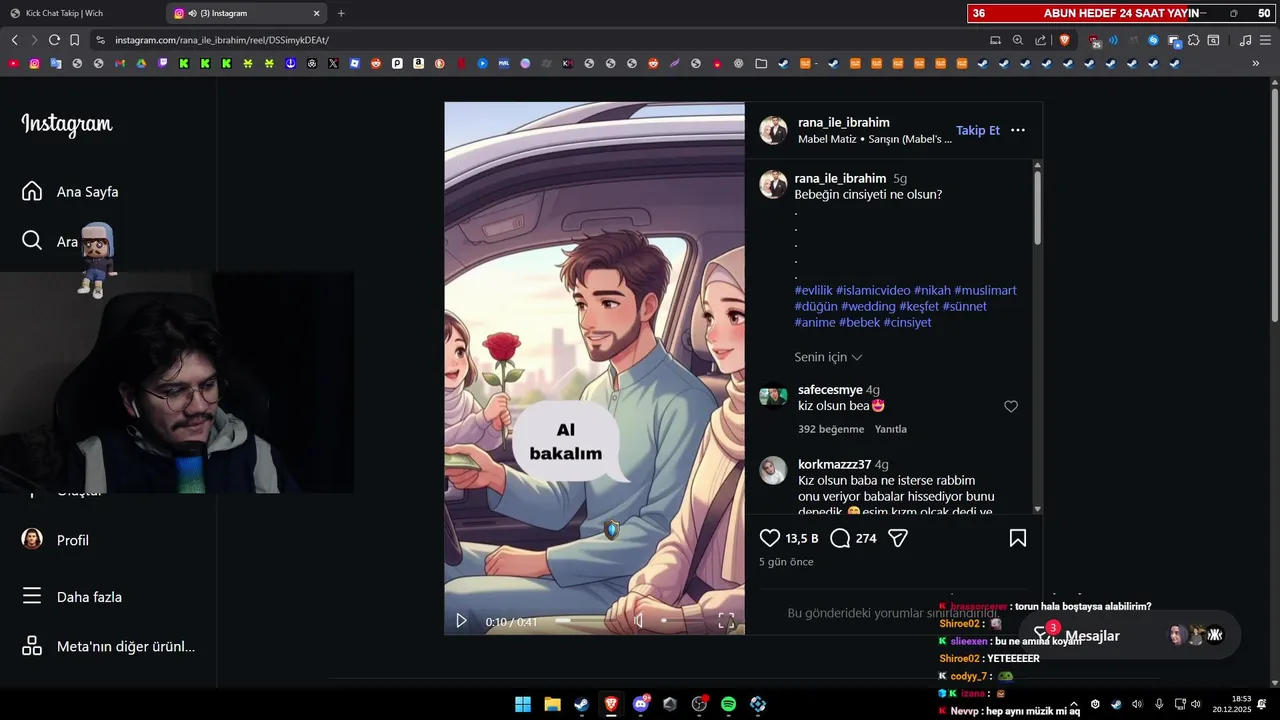Open the Gmail bookmark
This screenshot has height=720, width=1280.
click(120, 63)
